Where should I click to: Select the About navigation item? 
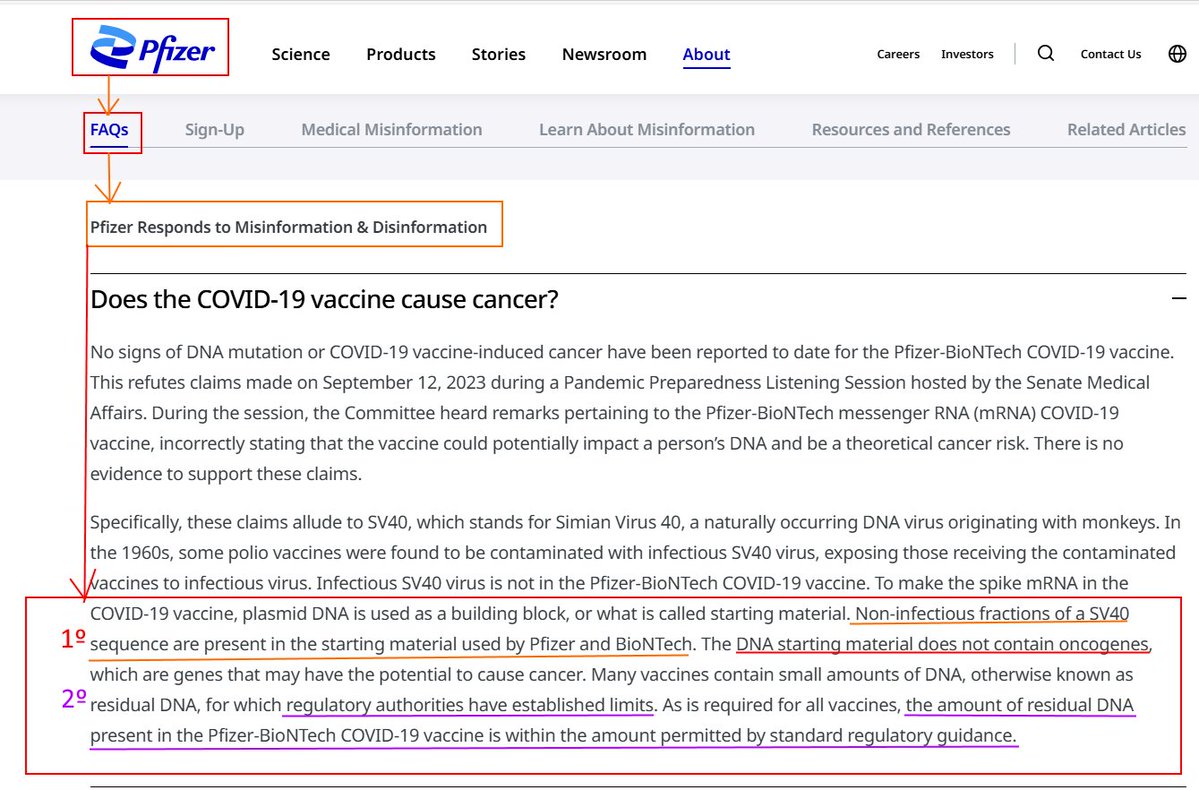pos(706,54)
